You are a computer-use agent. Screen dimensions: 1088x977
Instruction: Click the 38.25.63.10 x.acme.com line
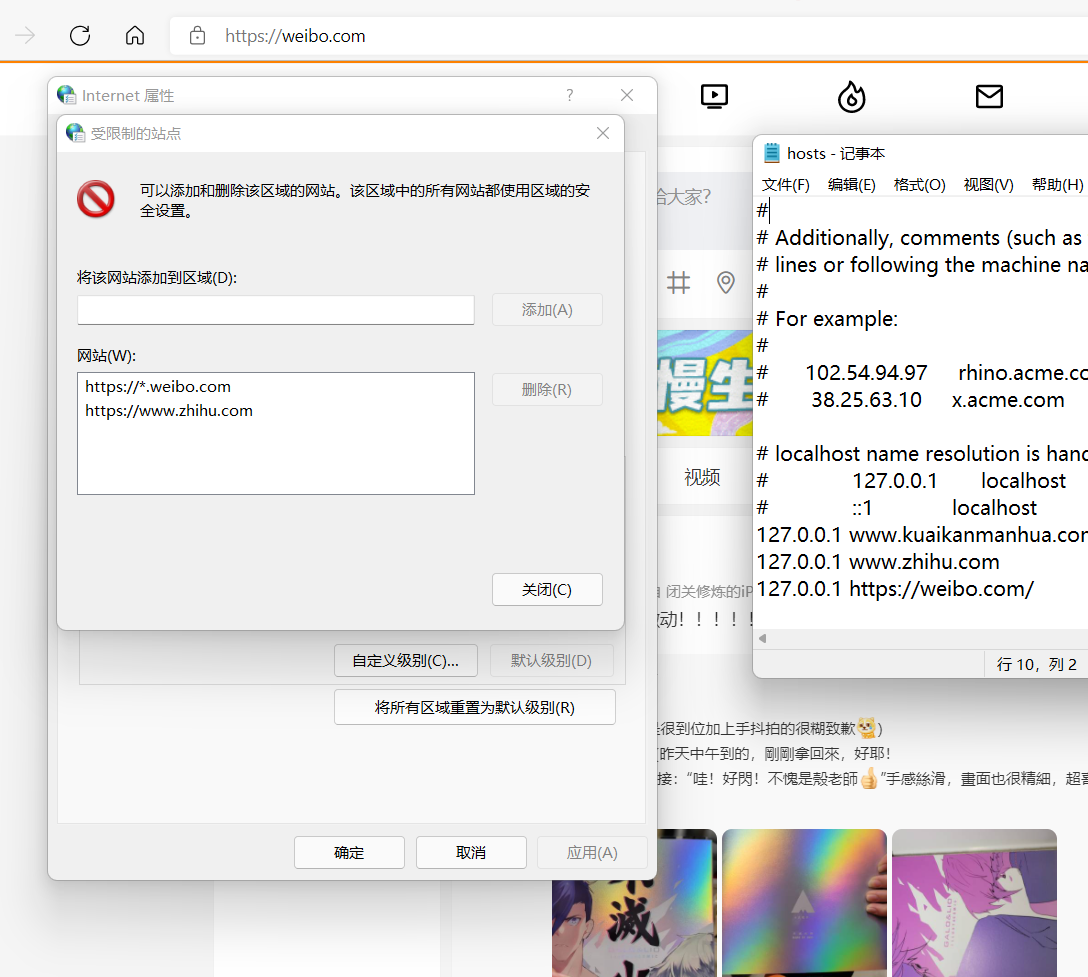pos(910,400)
